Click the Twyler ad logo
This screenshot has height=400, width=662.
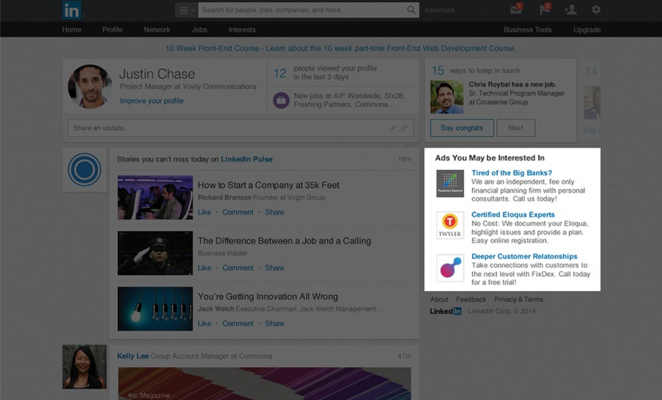(450, 225)
